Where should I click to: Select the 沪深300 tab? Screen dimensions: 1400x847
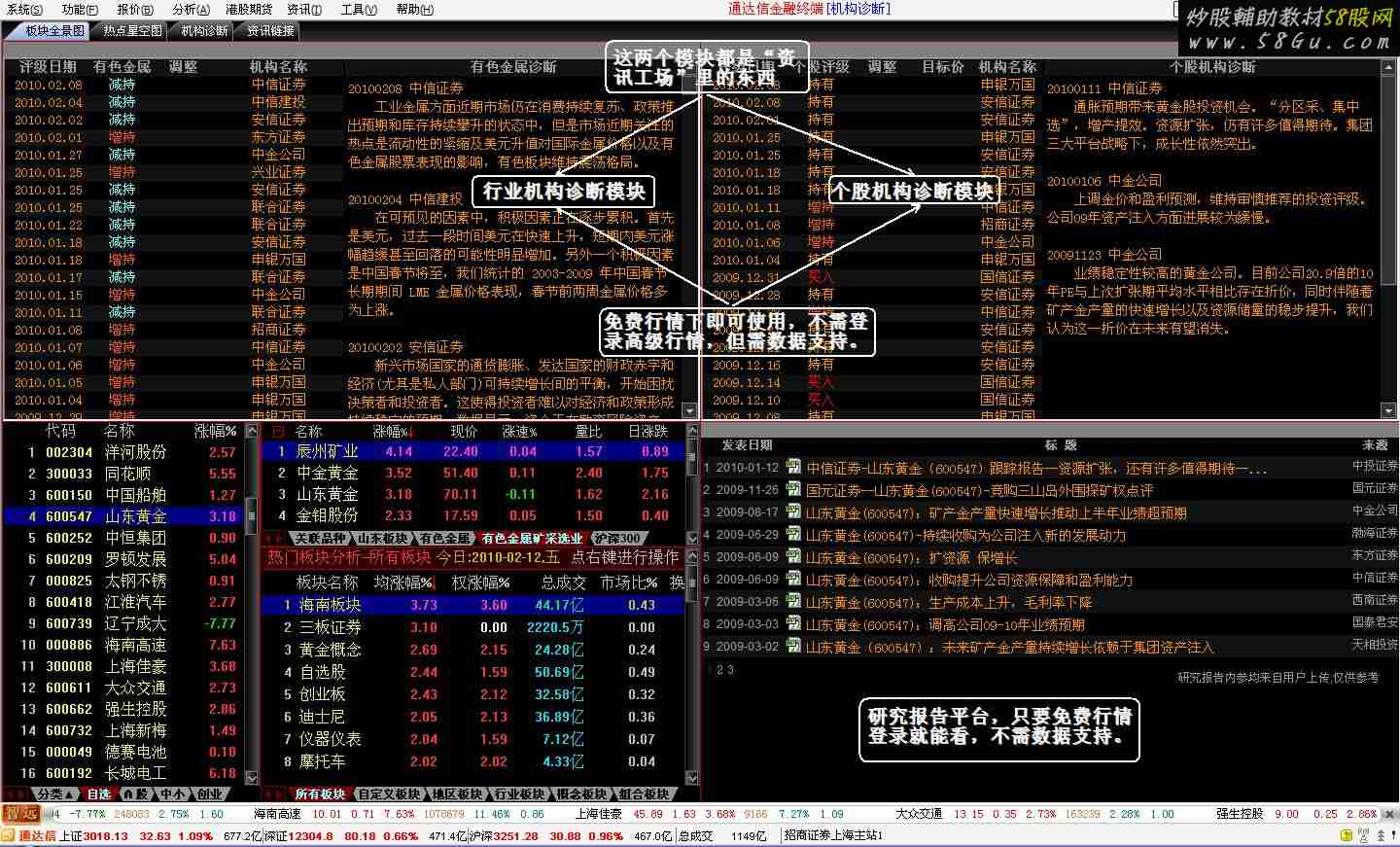point(617,538)
